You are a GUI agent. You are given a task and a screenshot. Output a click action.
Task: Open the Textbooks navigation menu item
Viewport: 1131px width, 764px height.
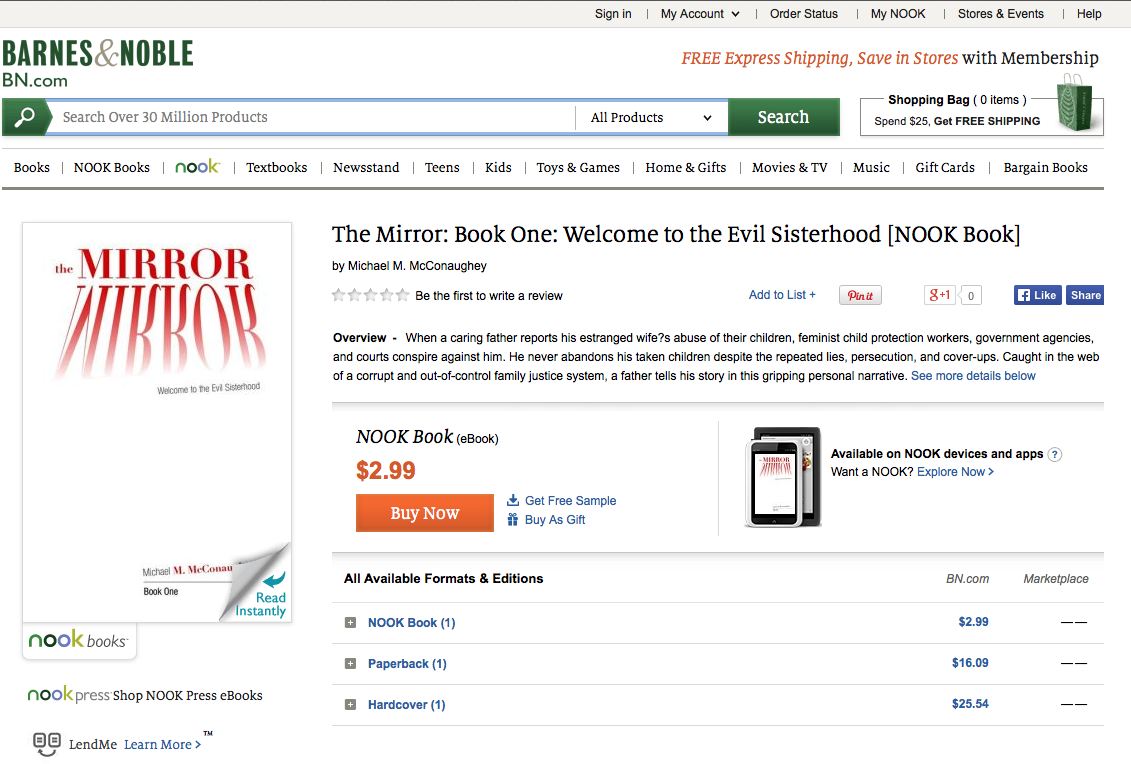tap(276, 168)
